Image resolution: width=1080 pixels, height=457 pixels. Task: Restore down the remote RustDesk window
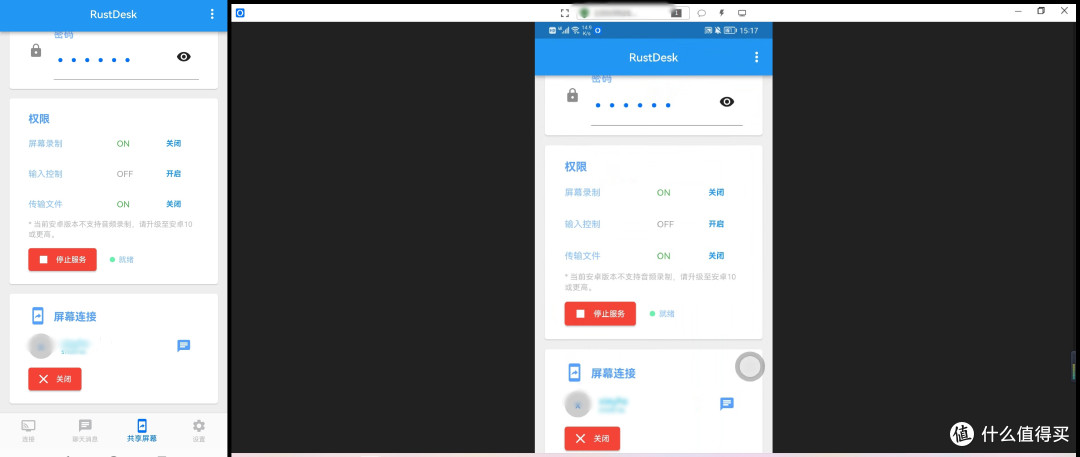click(1041, 11)
